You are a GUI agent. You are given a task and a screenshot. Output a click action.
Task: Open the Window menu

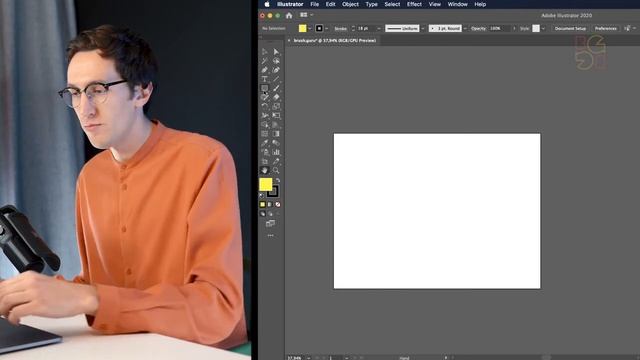458,4
